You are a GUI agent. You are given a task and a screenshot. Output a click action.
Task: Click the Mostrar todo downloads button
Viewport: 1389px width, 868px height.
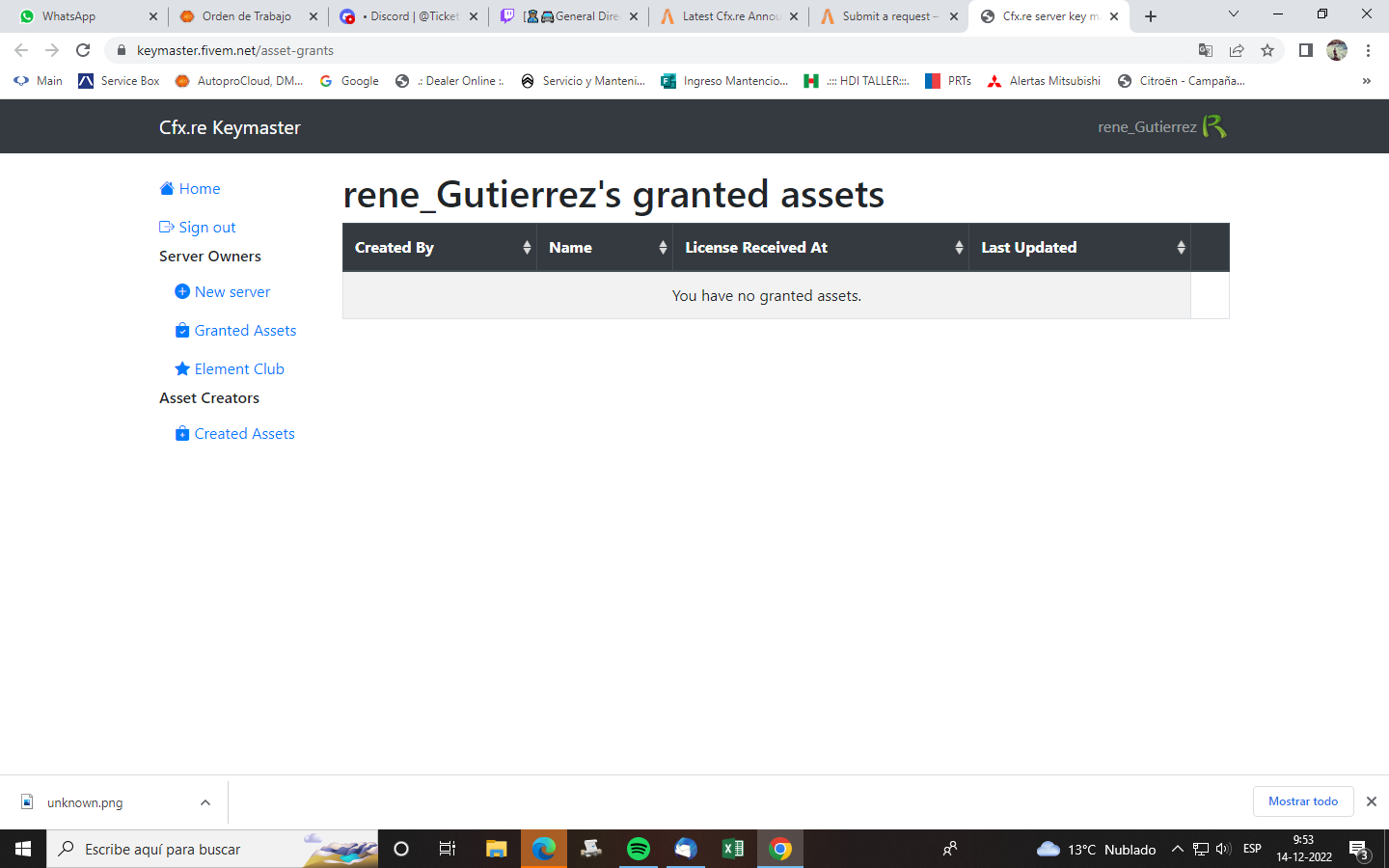pyautogui.click(x=1303, y=801)
